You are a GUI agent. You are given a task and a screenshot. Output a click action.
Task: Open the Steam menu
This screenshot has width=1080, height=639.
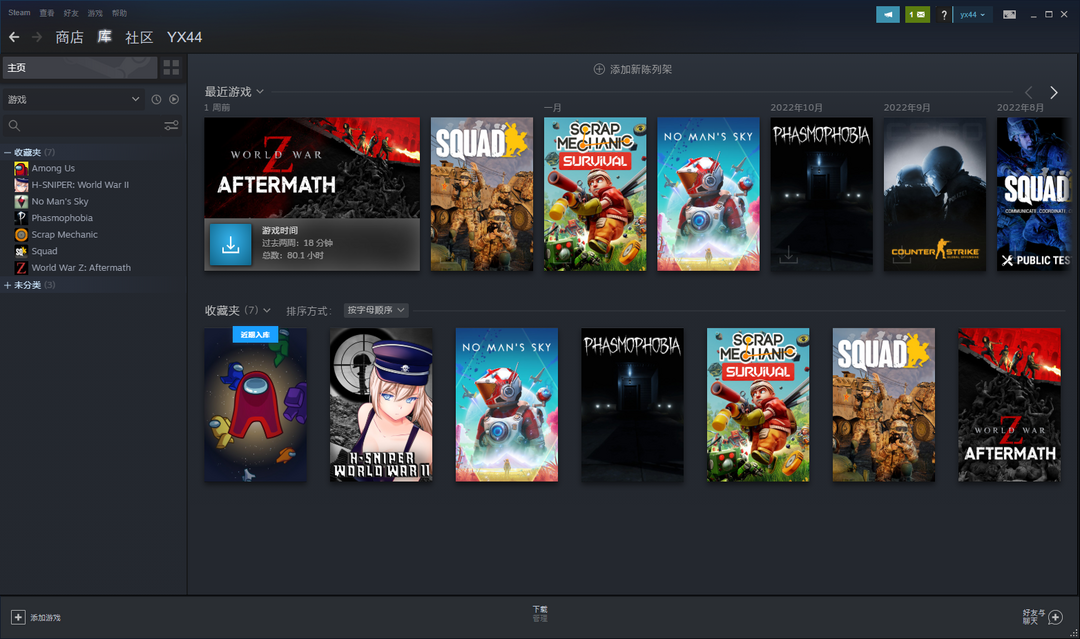19,12
